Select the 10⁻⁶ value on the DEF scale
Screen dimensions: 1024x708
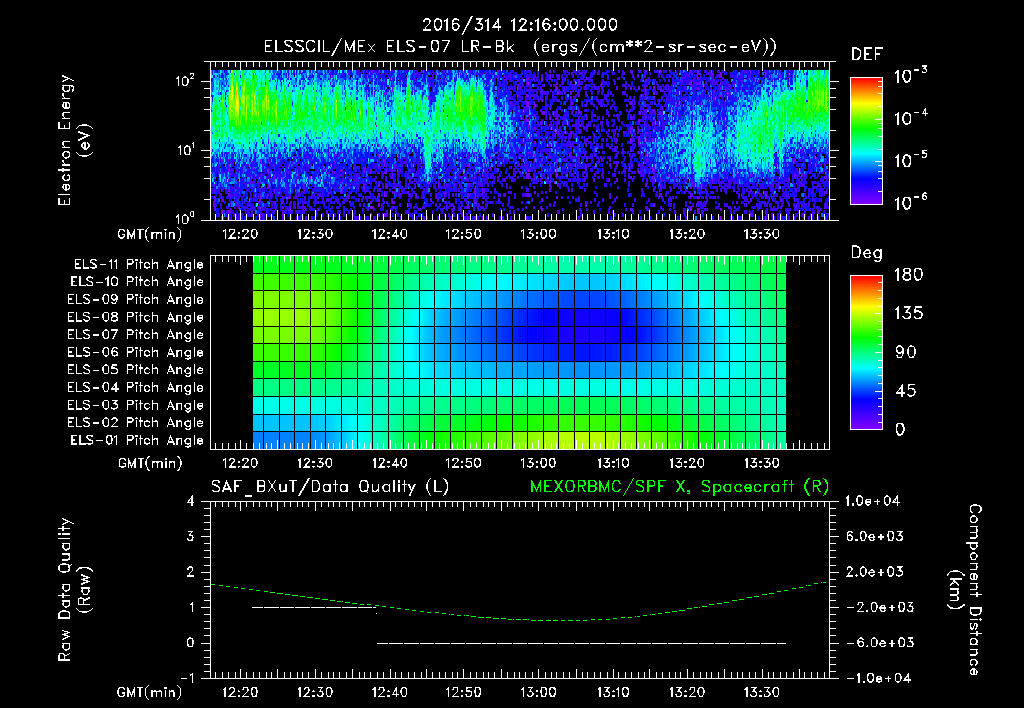click(x=910, y=202)
